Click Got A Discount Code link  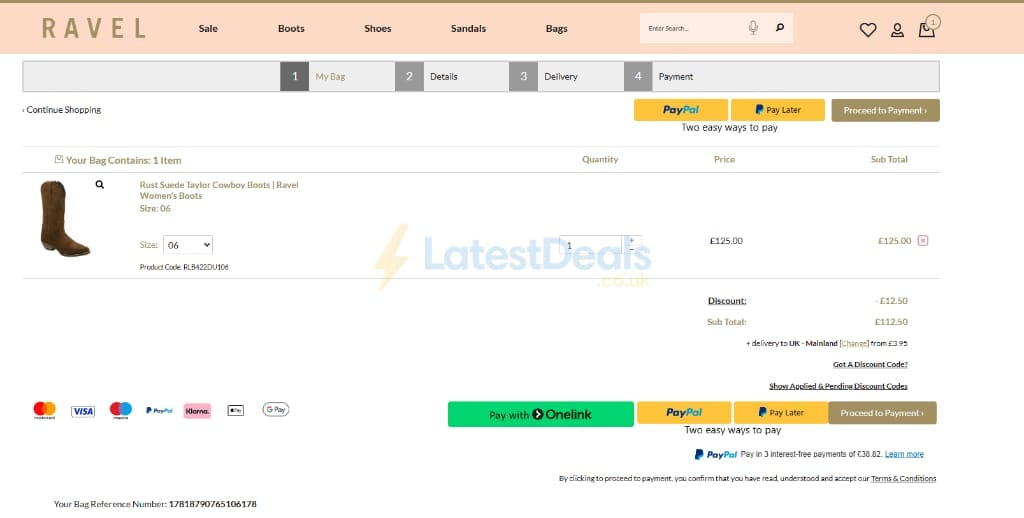pos(870,364)
